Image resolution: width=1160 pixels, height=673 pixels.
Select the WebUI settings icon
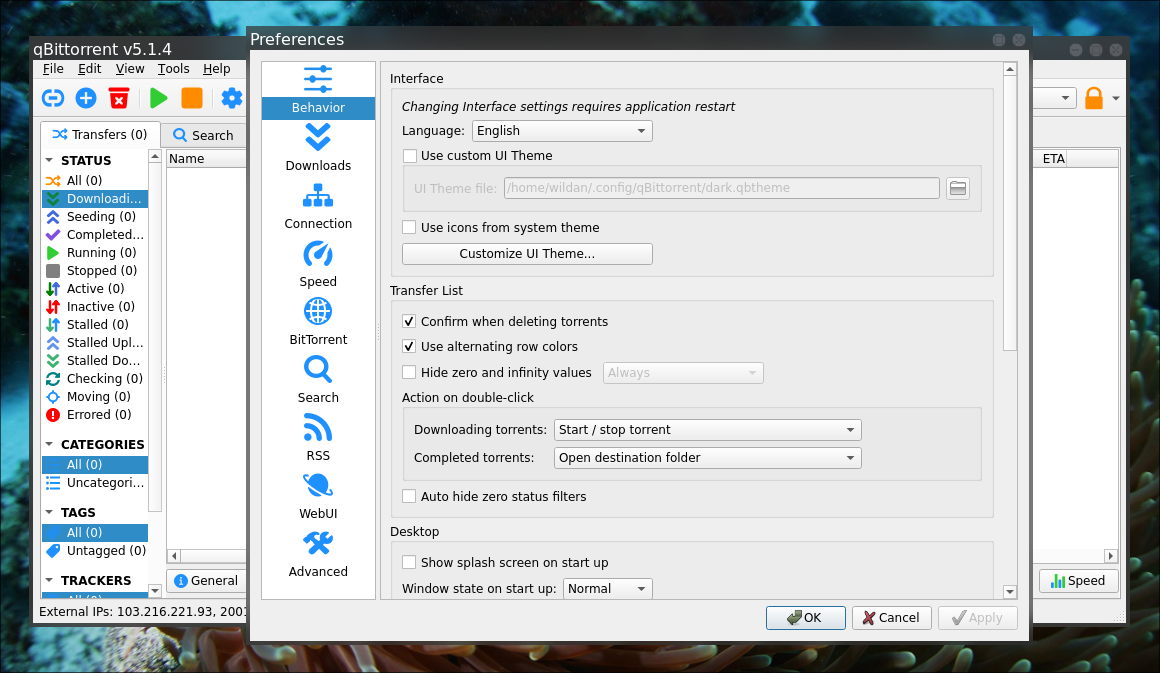(318, 495)
